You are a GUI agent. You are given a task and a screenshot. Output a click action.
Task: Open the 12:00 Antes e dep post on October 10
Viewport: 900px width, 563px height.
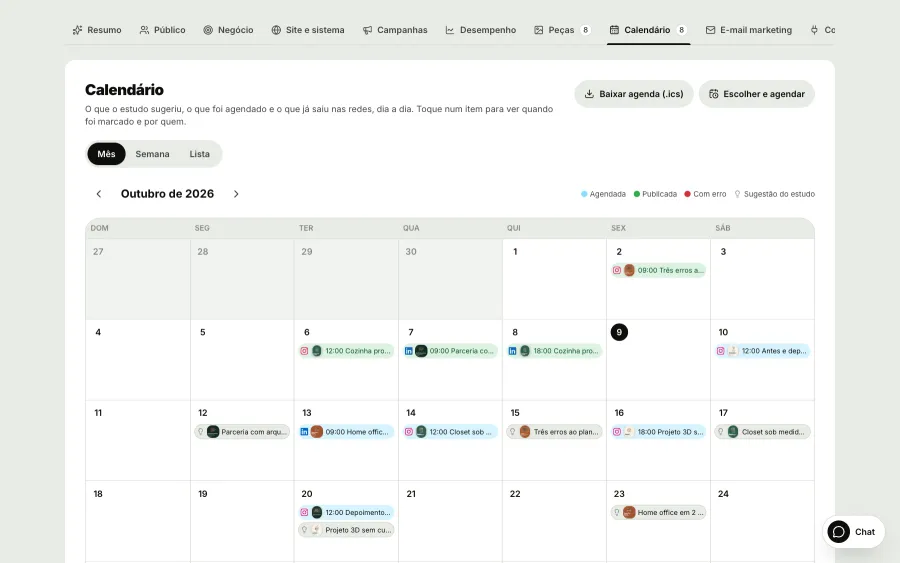point(762,351)
